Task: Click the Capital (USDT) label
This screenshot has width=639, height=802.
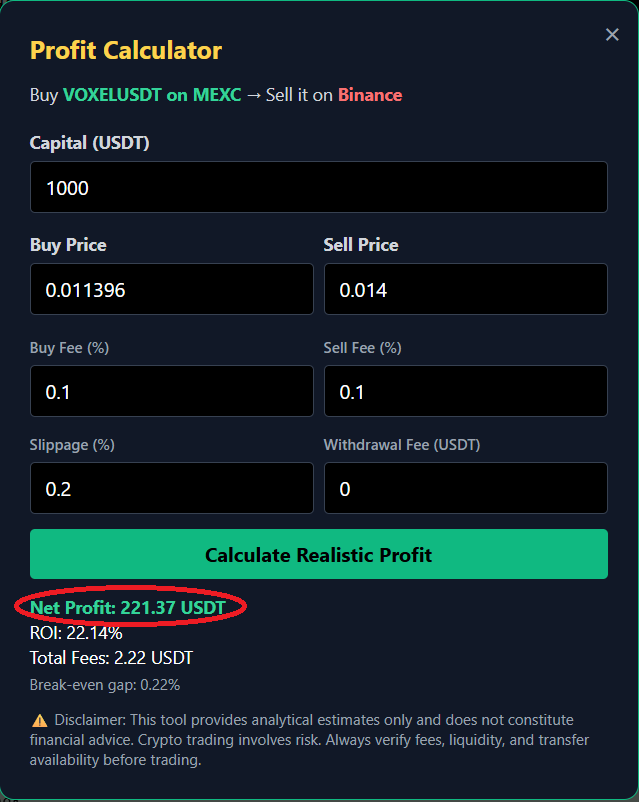Action: [x=89, y=142]
